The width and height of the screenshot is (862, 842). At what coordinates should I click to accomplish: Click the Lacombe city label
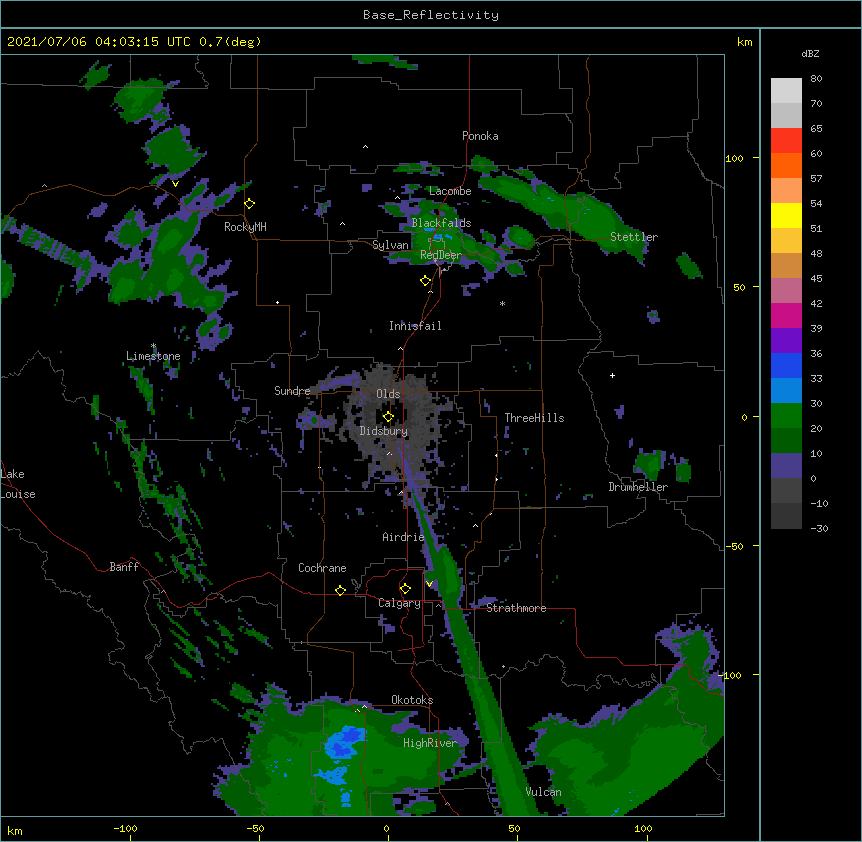(x=450, y=191)
